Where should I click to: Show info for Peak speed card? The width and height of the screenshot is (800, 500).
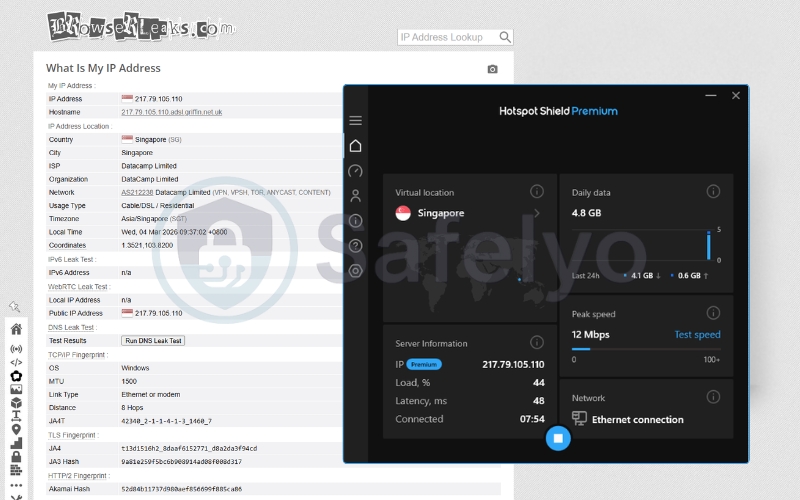coord(713,313)
